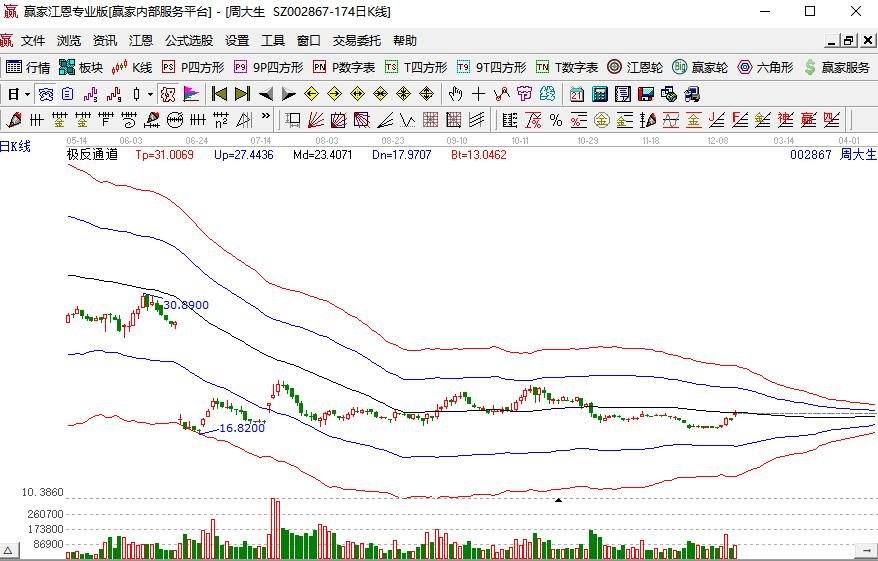Step chart left with black arrow
Screen dimensions: 878x561
tap(265, 95)
